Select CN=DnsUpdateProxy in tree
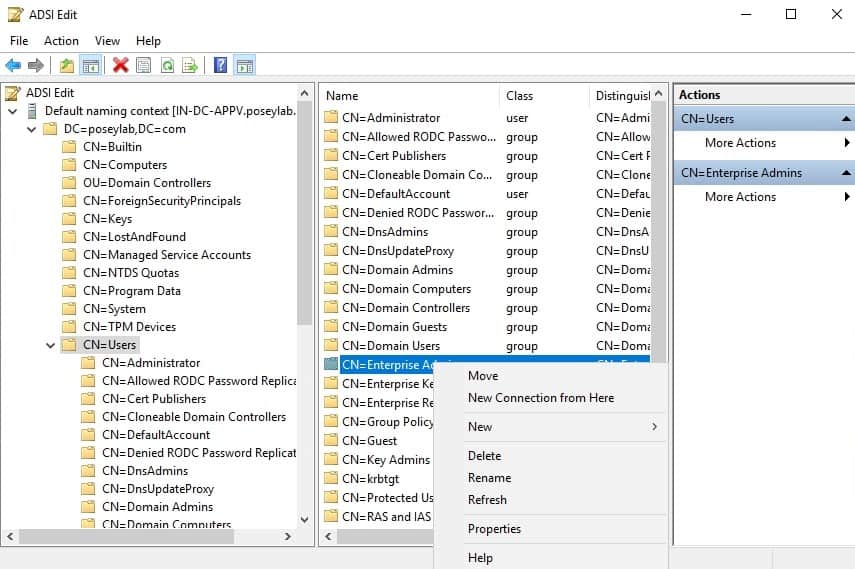Viewport: 855px width, 569px height. coord(158,489)
